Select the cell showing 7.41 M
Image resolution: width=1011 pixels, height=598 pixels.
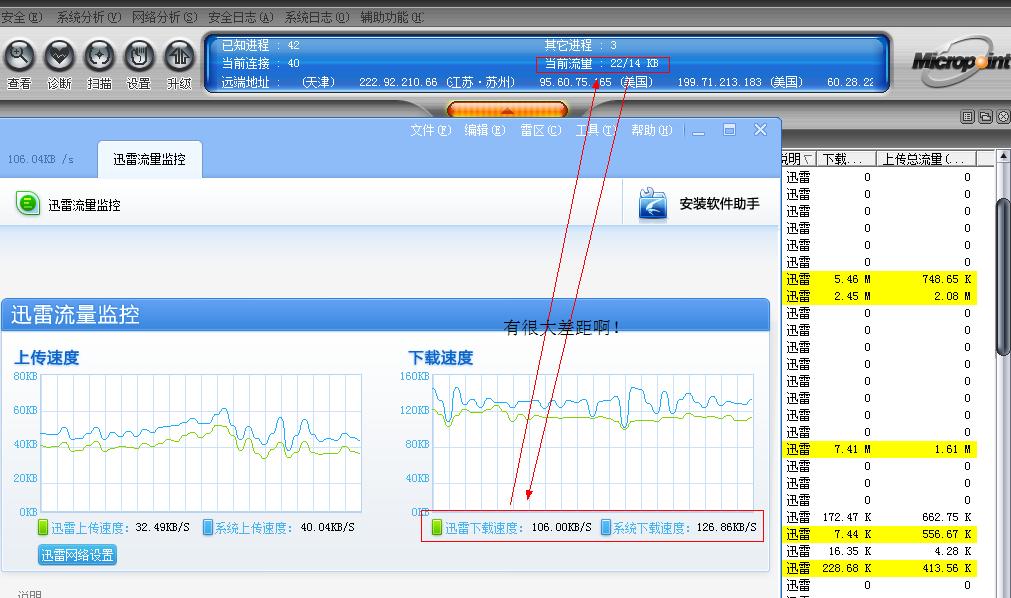pyautogui.click(x=852, y=449)
